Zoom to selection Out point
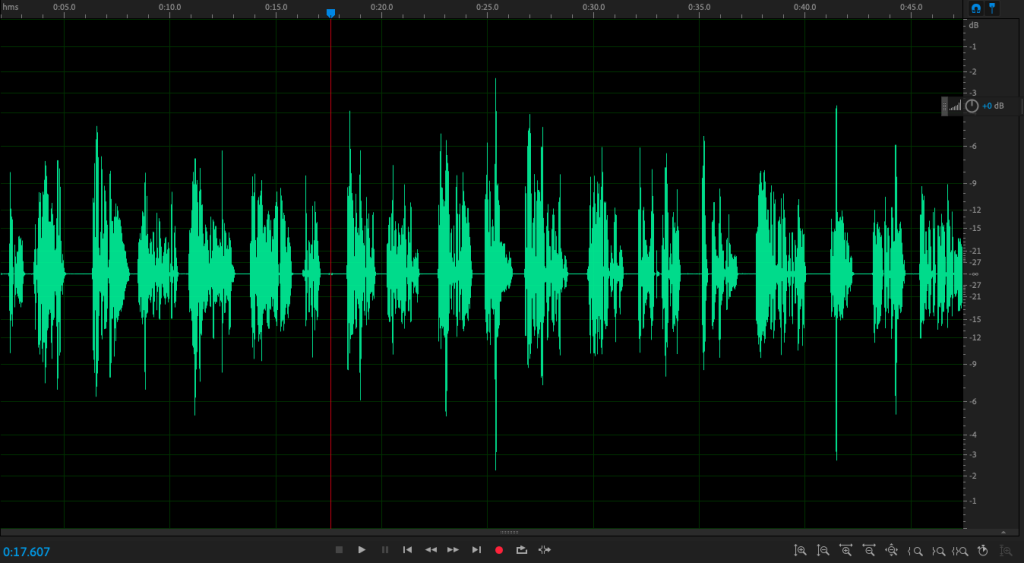 (938, 551)
